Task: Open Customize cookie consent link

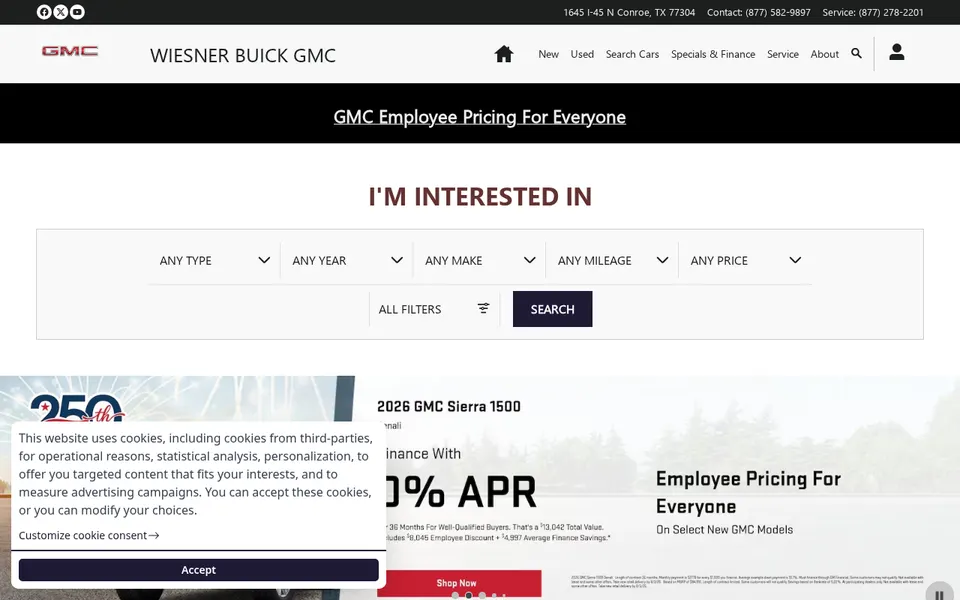Action: point(89,535)
